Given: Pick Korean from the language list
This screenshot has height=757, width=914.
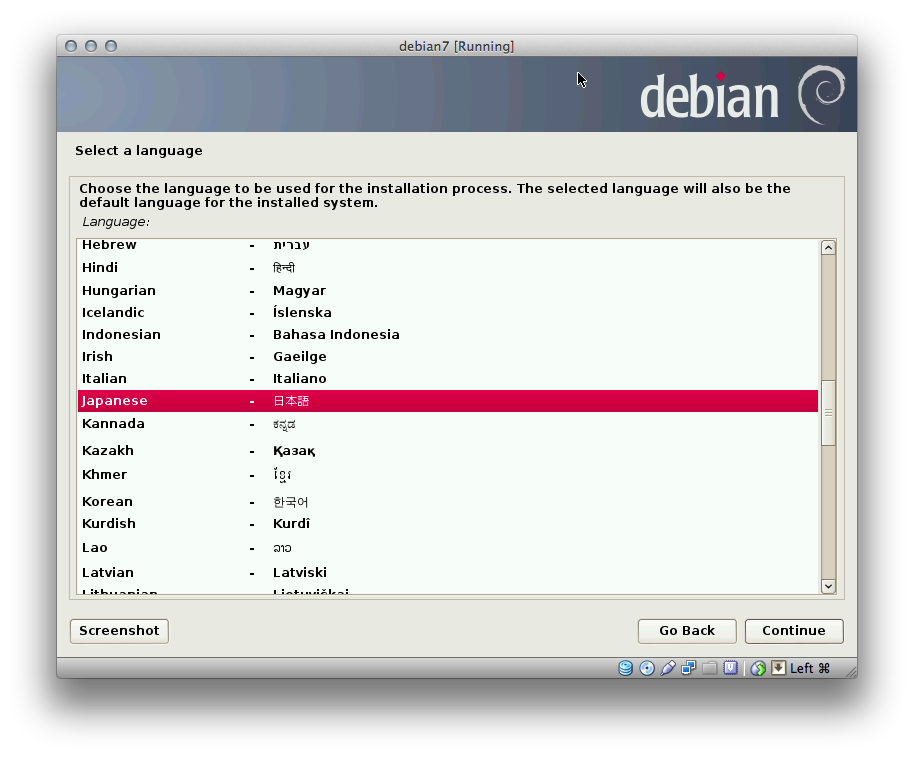Looking at the screenshot, I should tap(448, 502).
